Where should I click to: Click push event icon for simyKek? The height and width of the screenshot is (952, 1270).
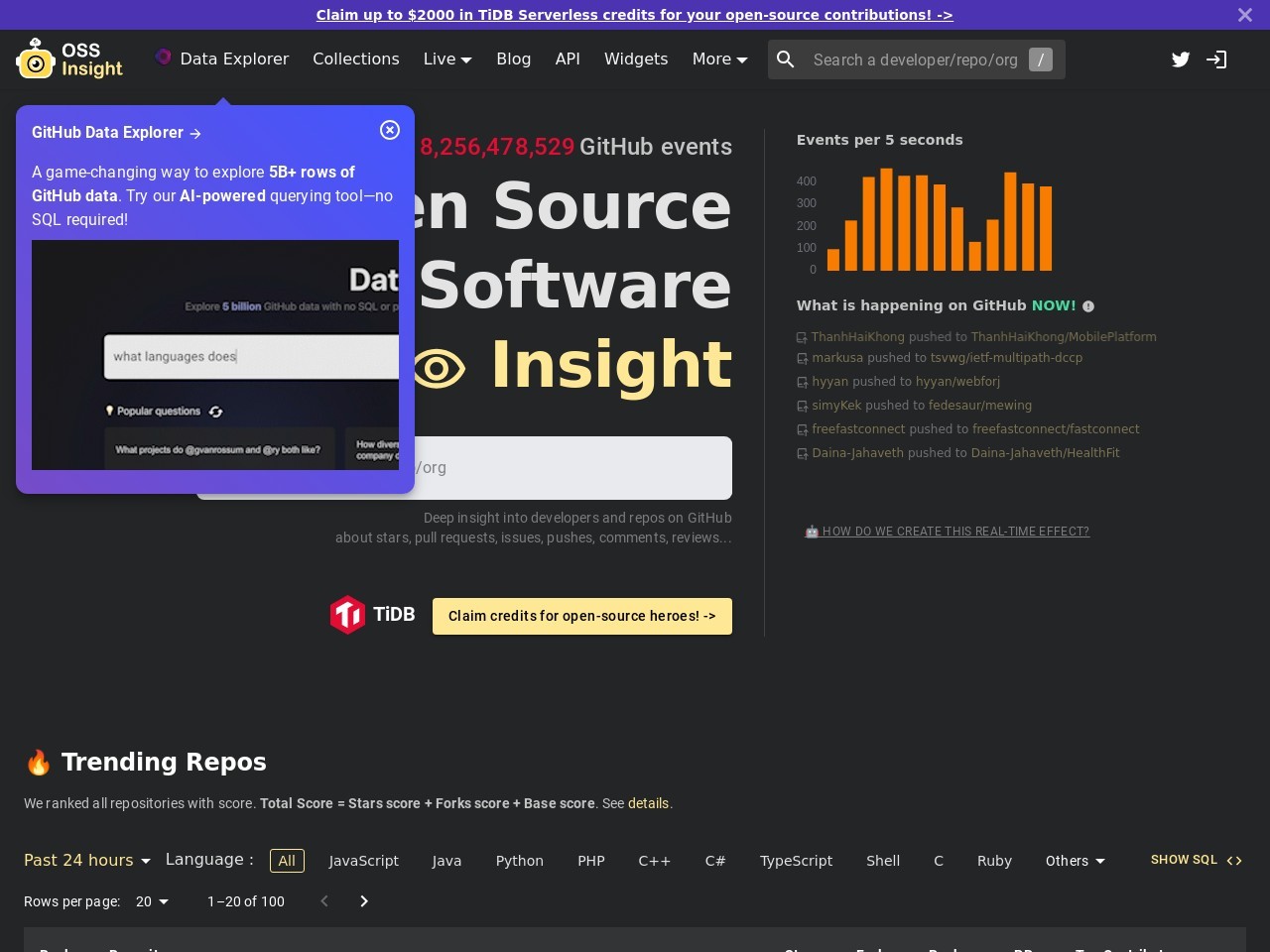coord(802,407)
